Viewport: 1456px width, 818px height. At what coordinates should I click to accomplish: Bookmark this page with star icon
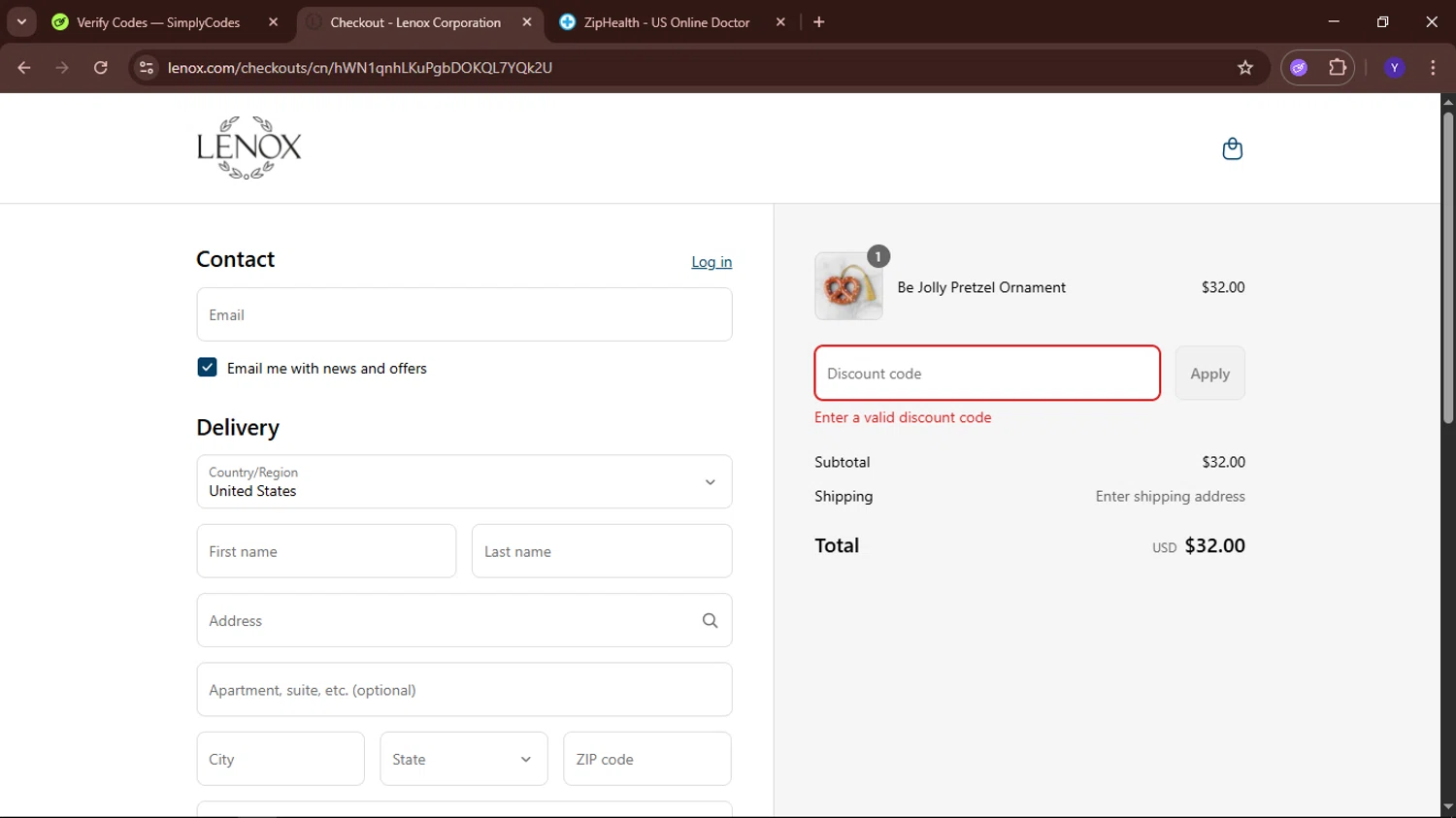(1245, 68)
